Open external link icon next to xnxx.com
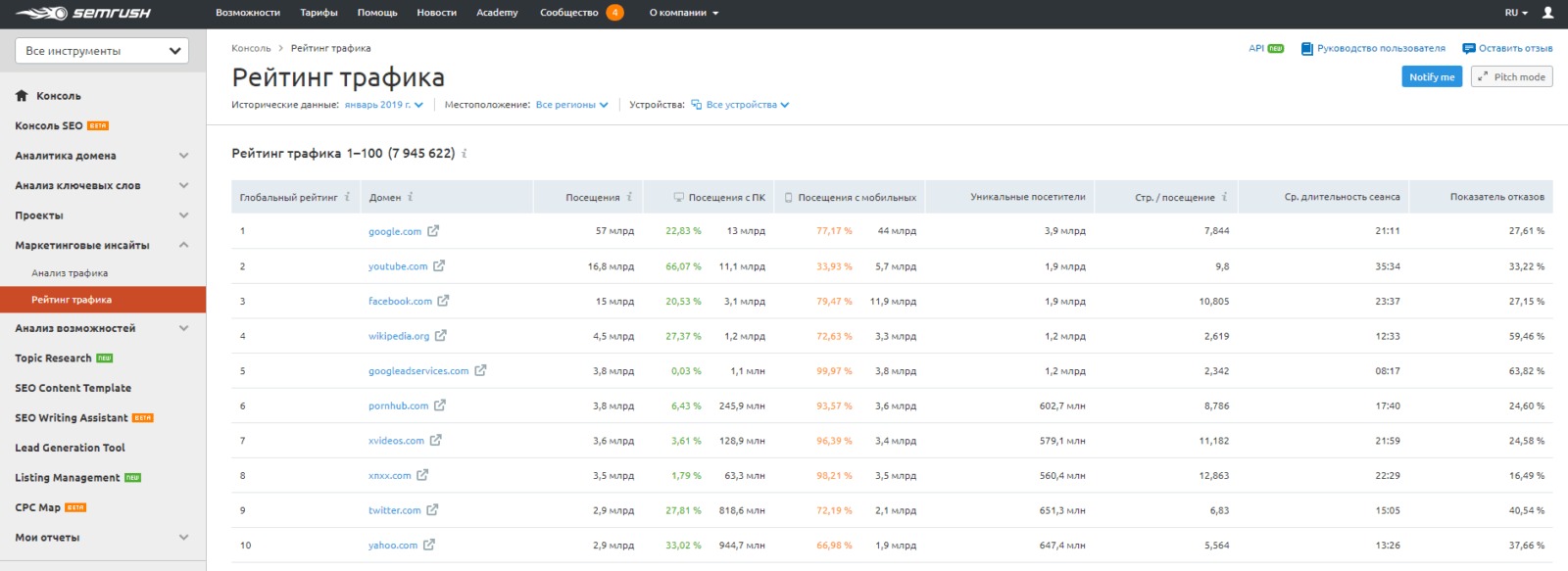The image size is (1568, 571). click(422, 475)
